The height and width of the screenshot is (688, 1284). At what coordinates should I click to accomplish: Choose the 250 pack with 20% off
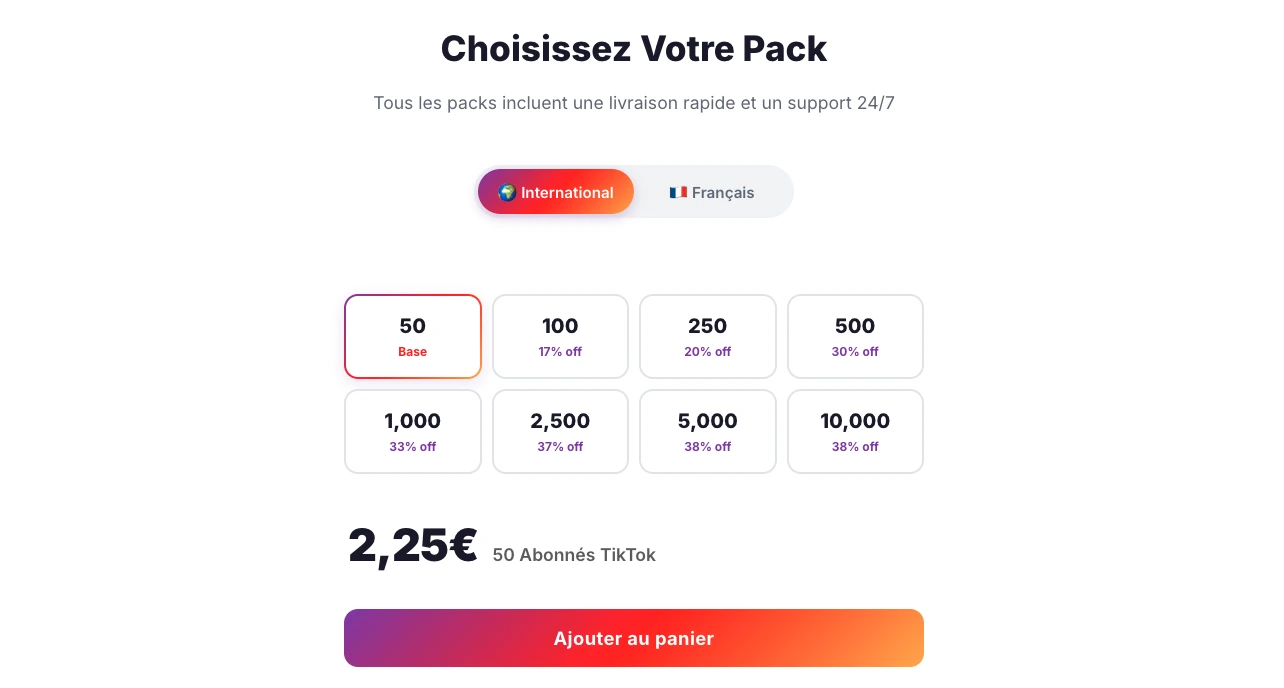point(708,337)
